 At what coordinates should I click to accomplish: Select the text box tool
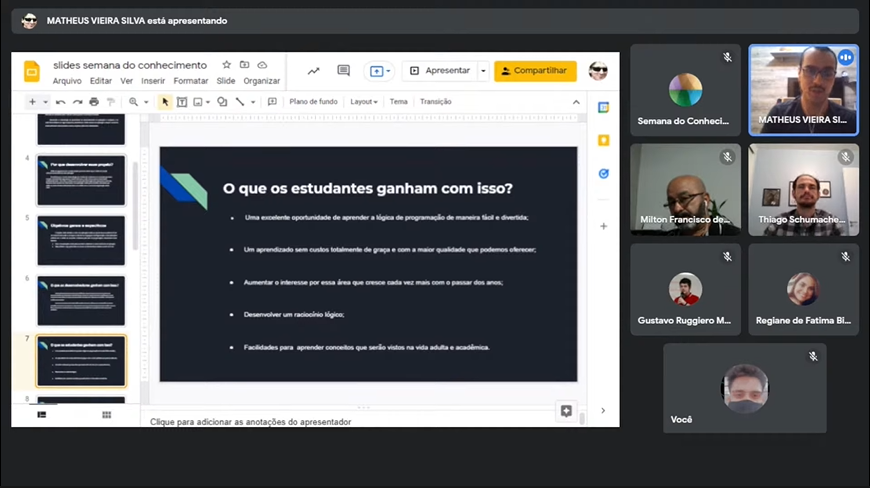(182, 102)
